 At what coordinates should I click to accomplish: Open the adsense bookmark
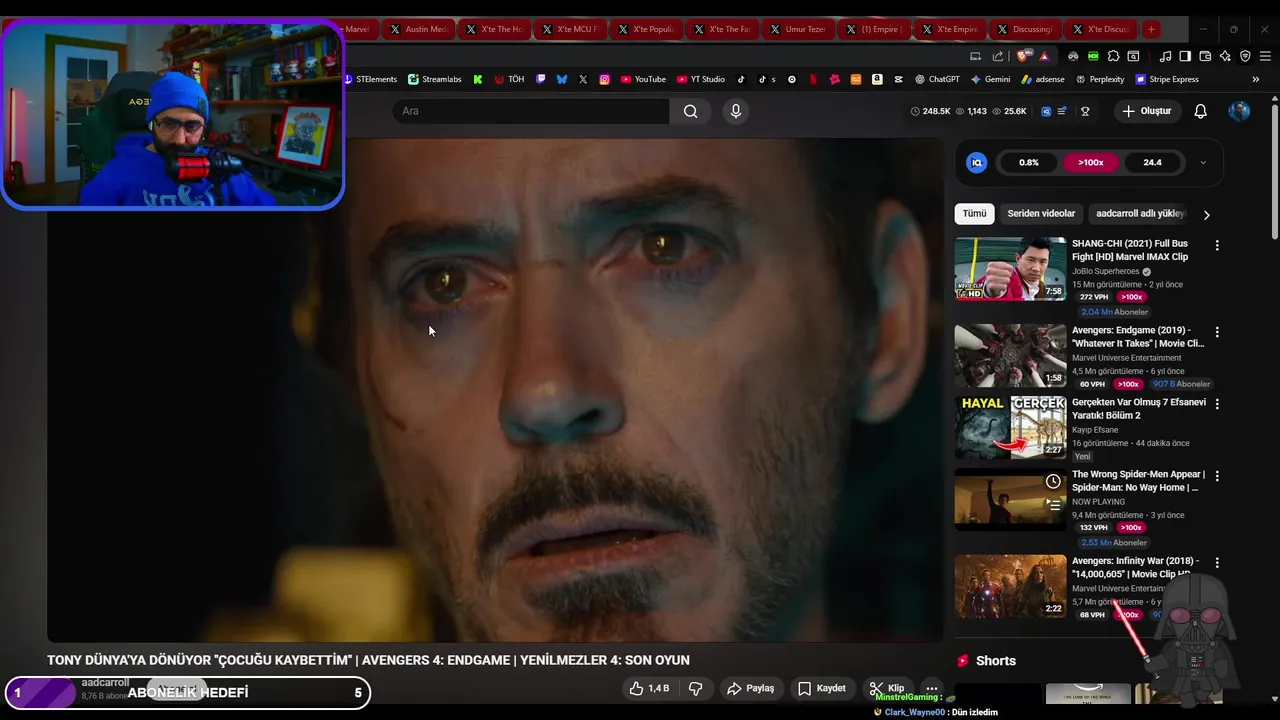tap(1043, 79)
